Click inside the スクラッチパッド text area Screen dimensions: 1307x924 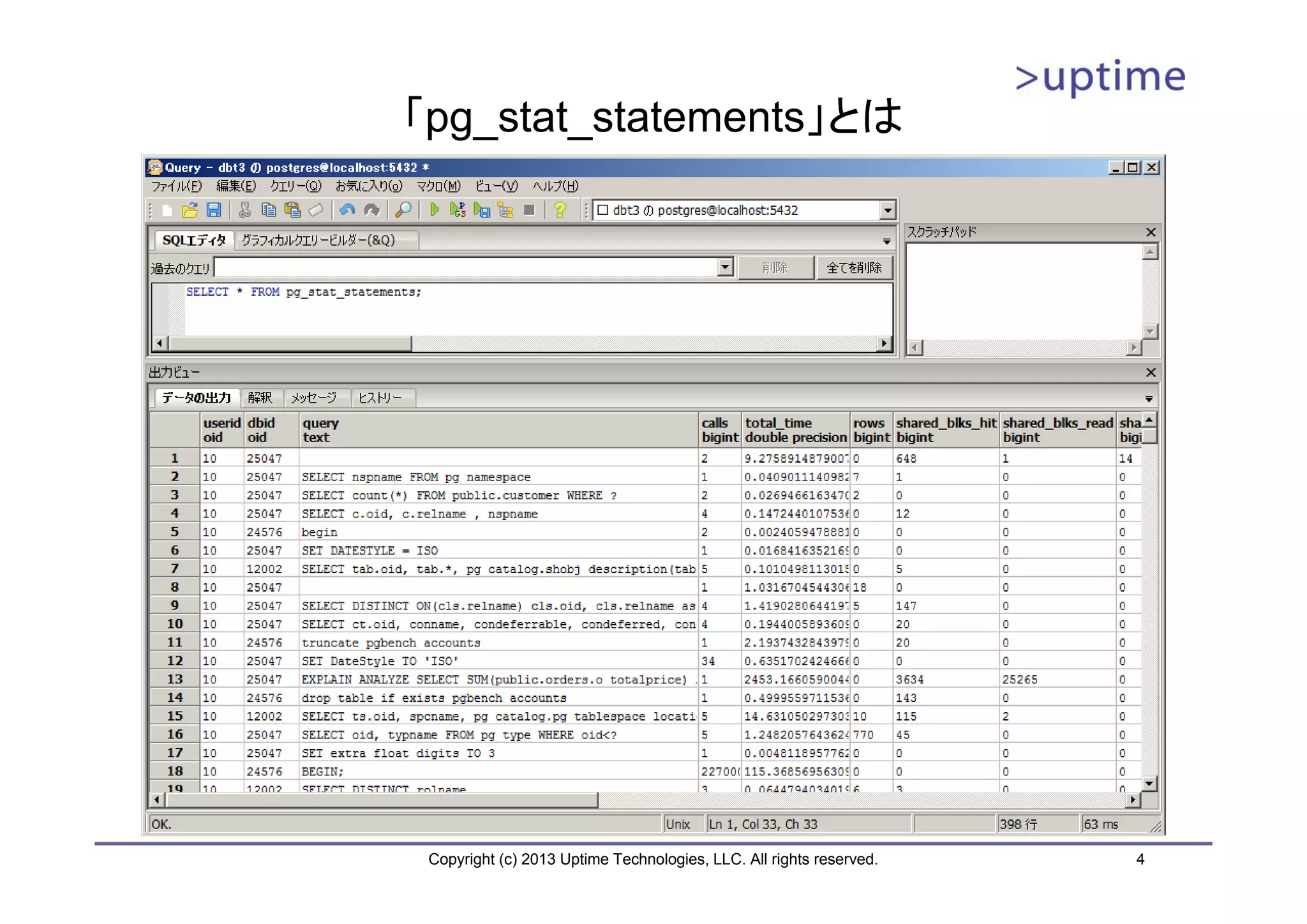pyautogui.click(x=1024, y=292)
